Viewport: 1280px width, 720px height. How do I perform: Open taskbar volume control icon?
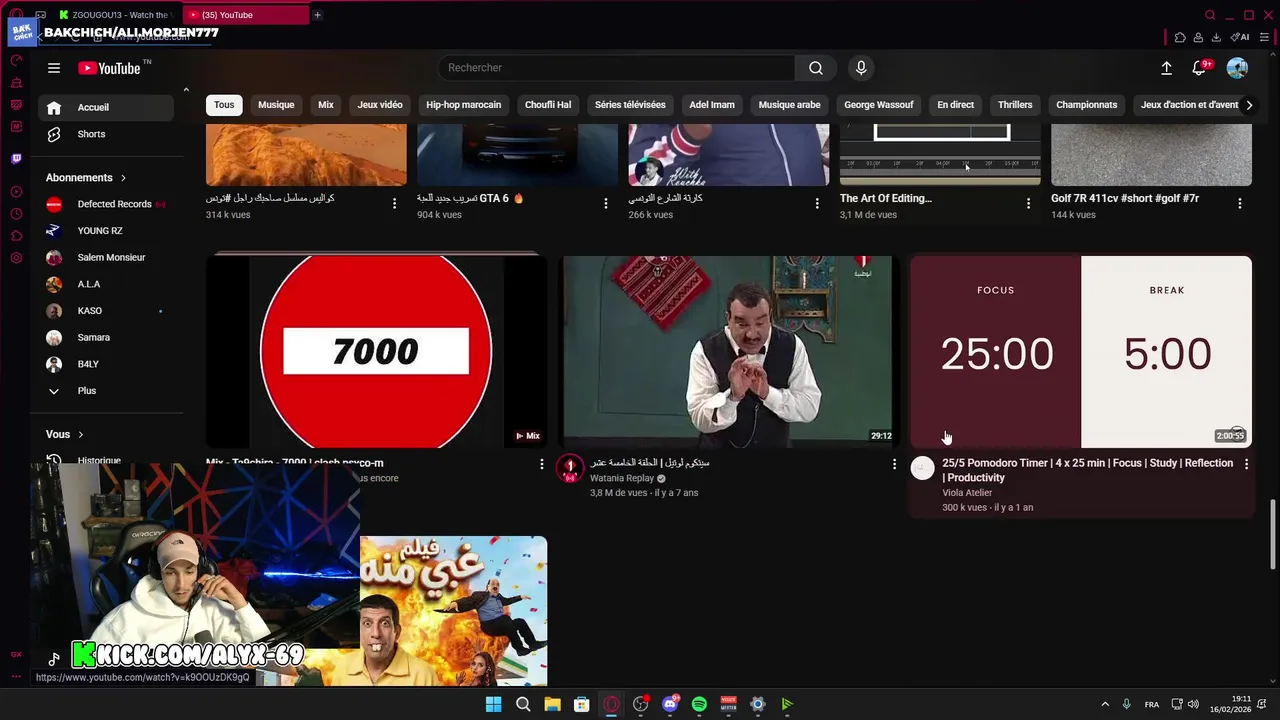coord(1193,704)
